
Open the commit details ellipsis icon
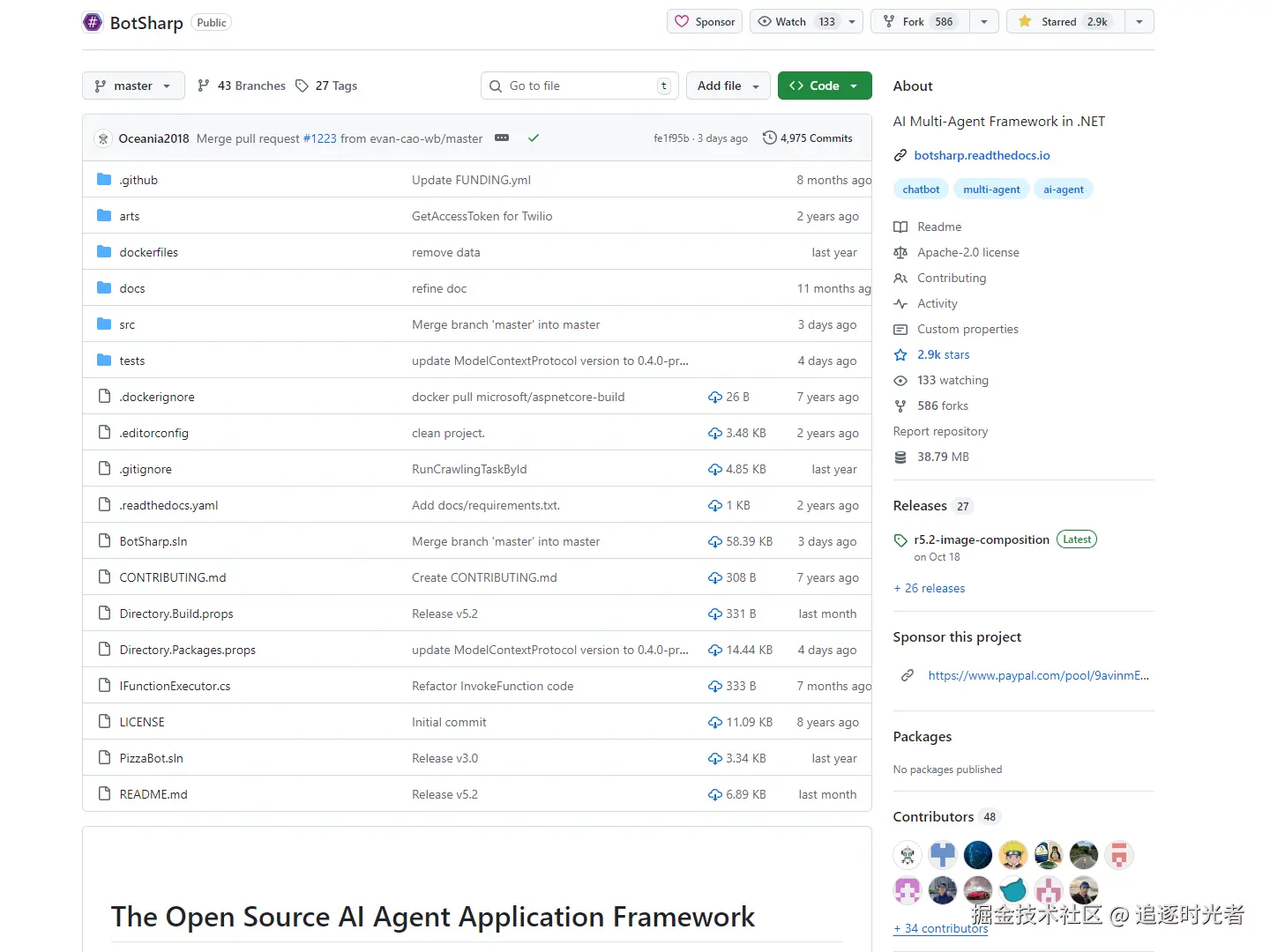pyautogui.click(x=502, y=138)
